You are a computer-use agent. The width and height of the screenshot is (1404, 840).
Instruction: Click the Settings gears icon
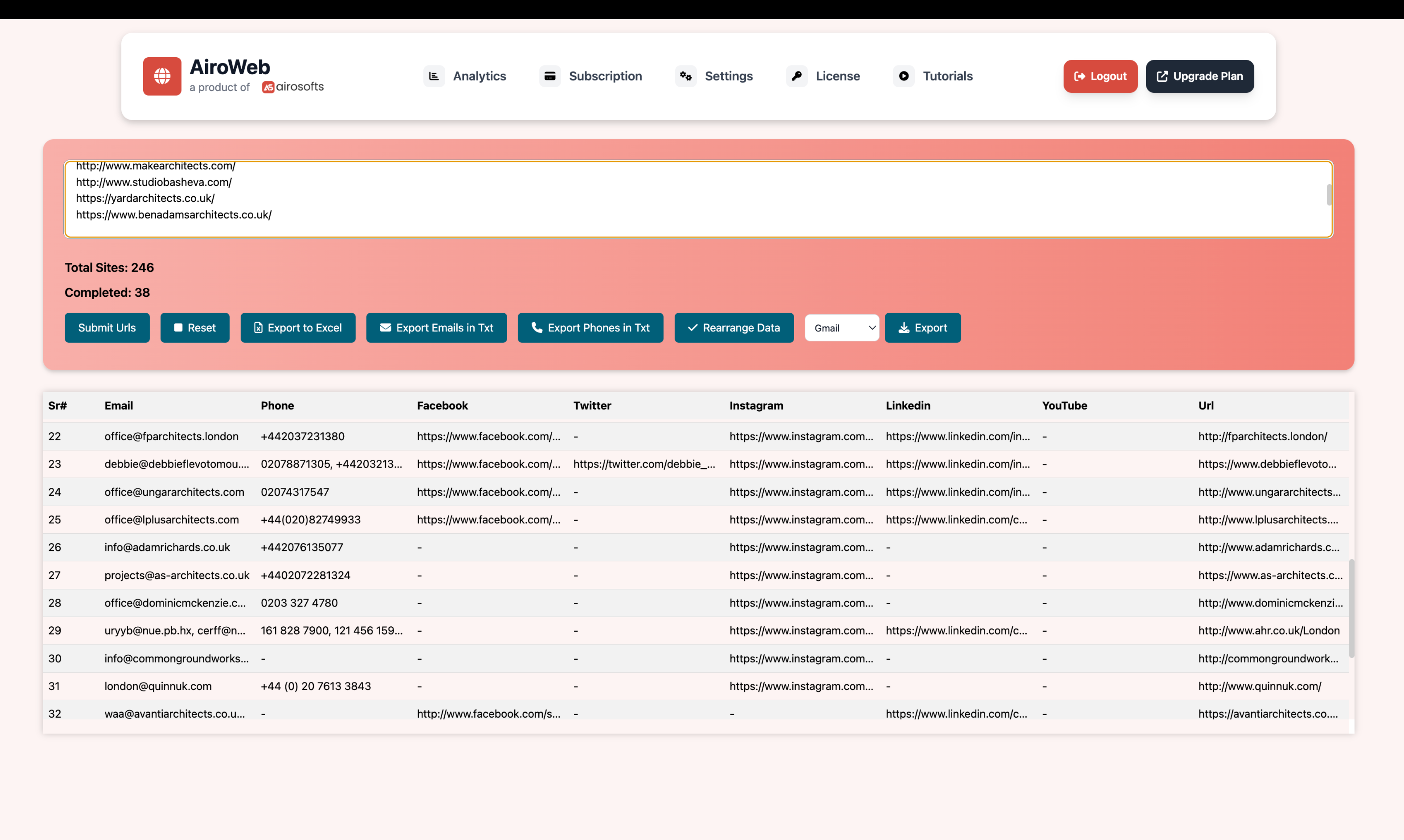point(686,76)
